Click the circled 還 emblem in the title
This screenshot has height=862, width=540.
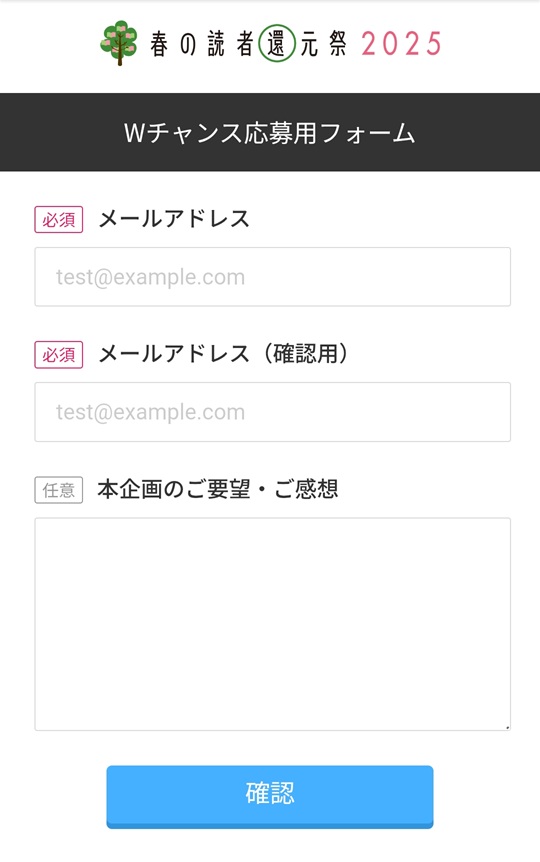(277, 43)
